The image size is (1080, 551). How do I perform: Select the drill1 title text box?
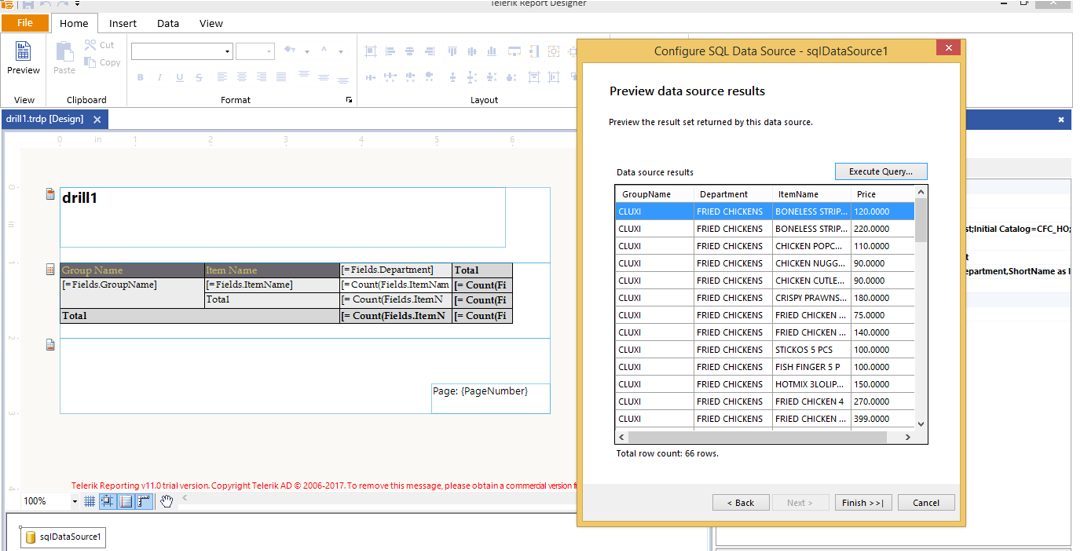click(282, 217)
